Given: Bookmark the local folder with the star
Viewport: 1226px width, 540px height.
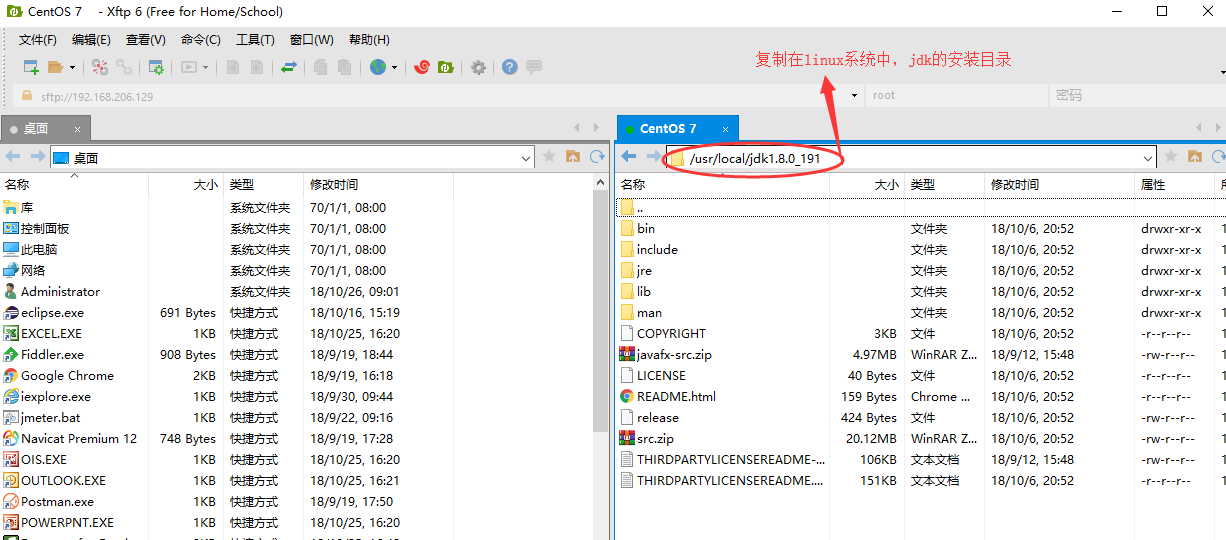Looking at the screenshot, I should (x=549, y=157).
